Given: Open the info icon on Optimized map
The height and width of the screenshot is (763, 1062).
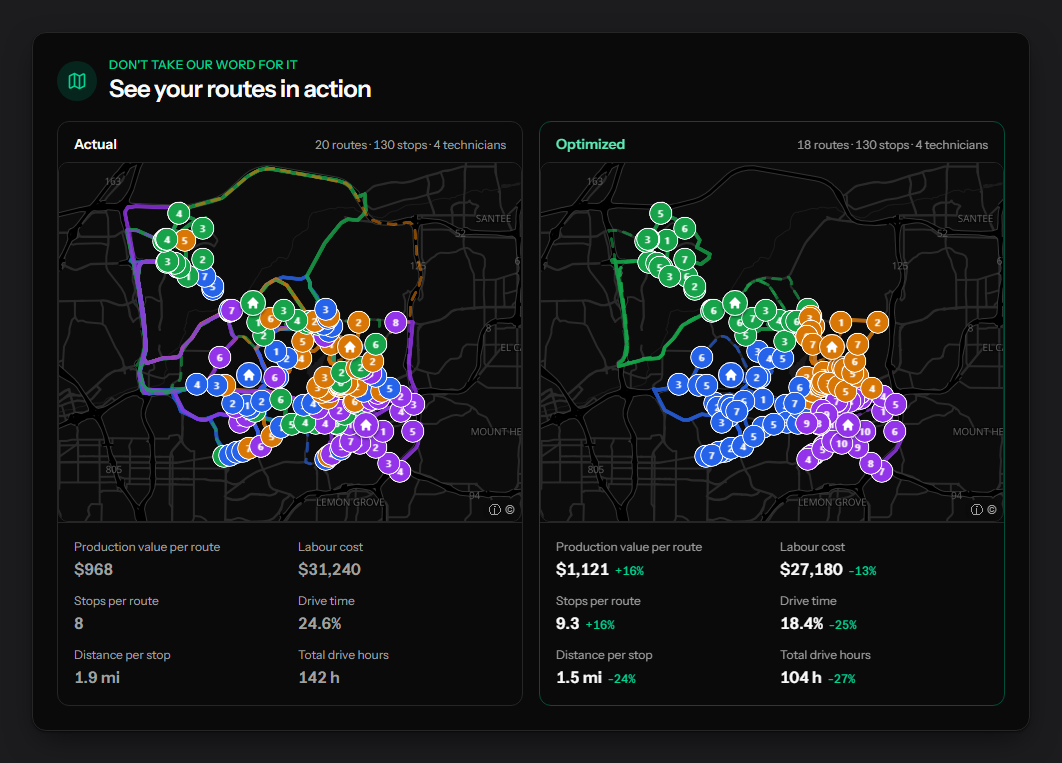Looking at the screenshot, I should pyautogui.click(x=977, y=510).
